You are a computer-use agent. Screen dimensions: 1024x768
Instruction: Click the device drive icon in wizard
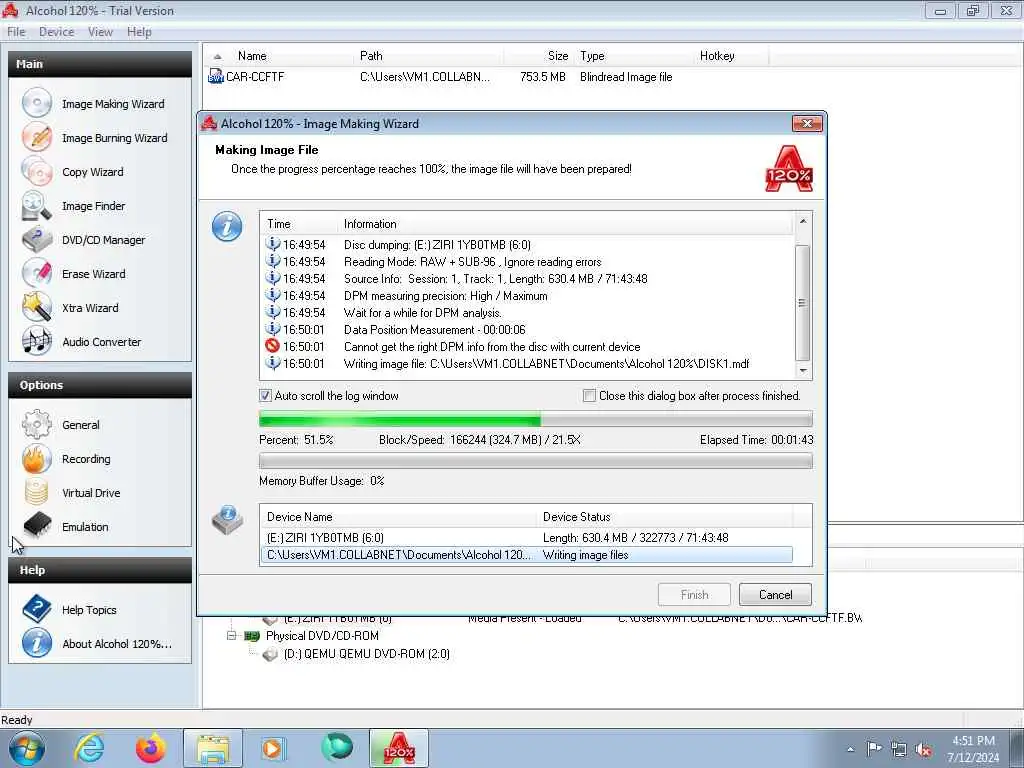coord(227,520)
